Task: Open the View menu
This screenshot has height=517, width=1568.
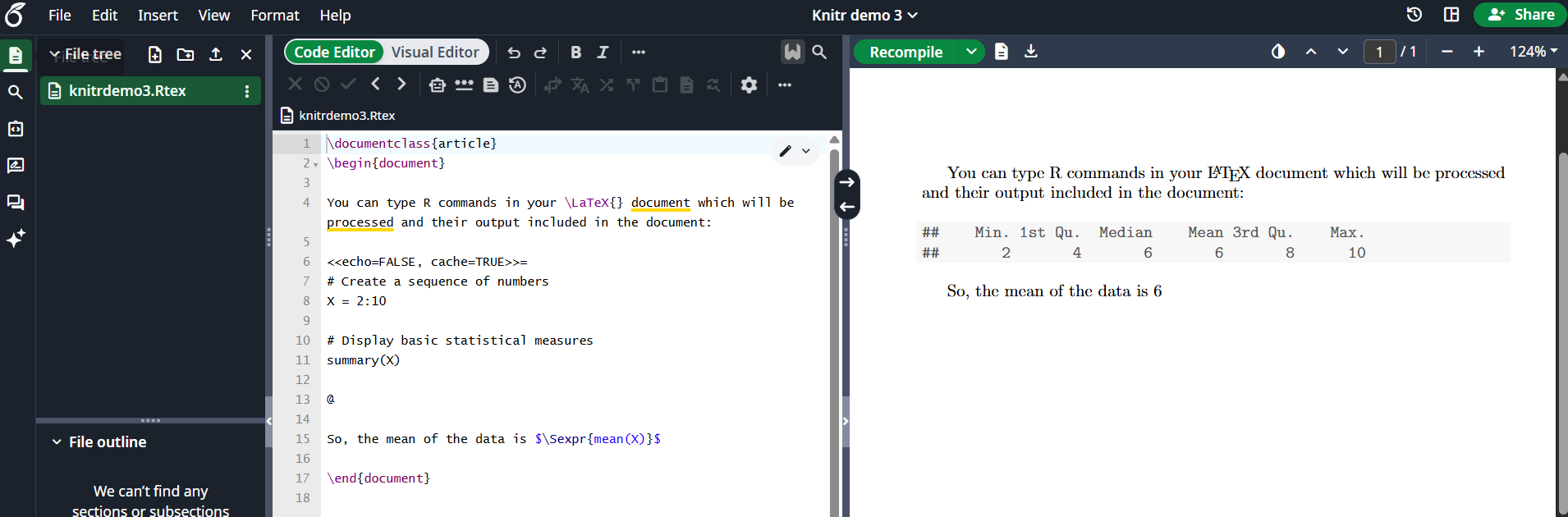Action: [x=213, y=15]
